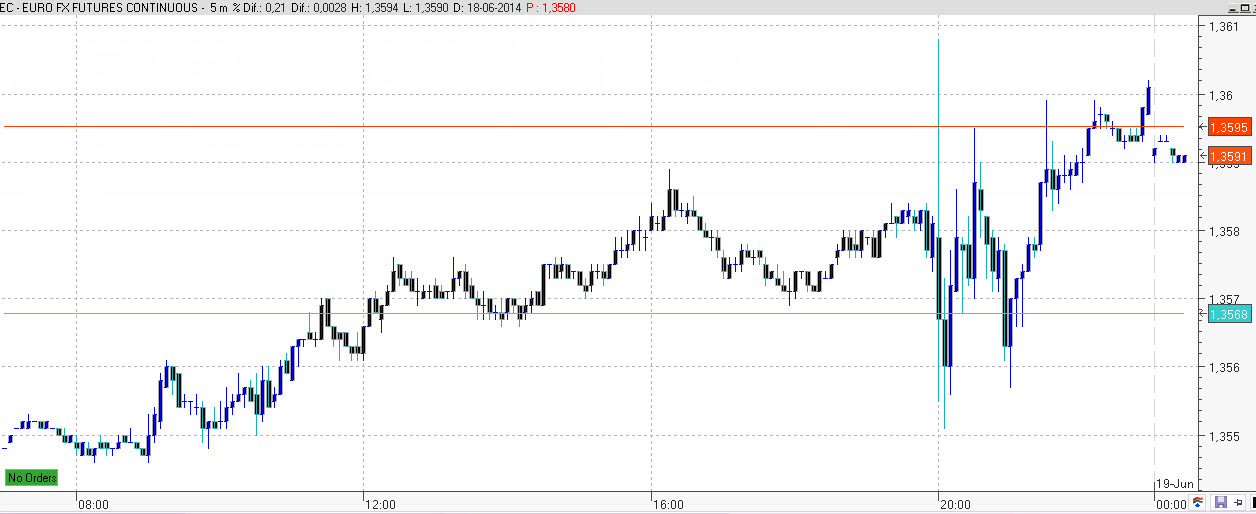Click the purple floppy disk save icon
Viewport: 1256px width, 514px height.
1221,502
